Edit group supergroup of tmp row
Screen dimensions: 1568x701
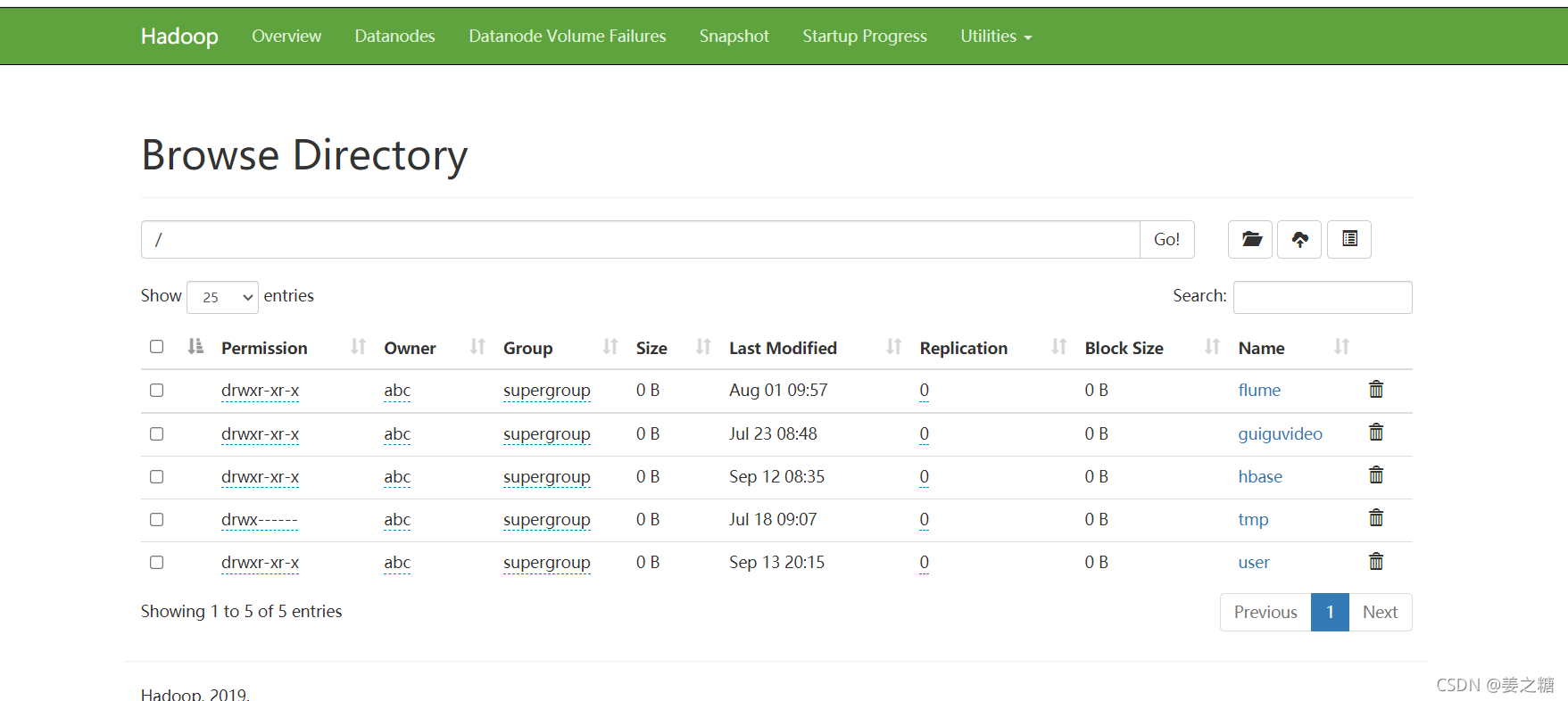pyautogui.click(x=547, y=519)
